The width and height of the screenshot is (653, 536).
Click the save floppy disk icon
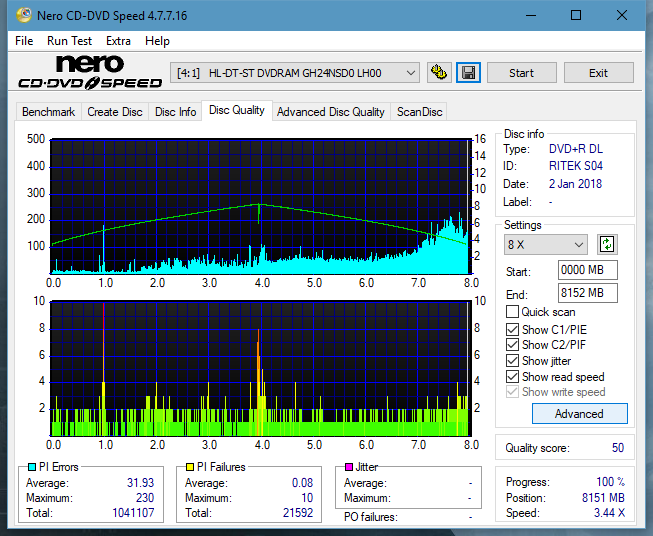[469, 73]
